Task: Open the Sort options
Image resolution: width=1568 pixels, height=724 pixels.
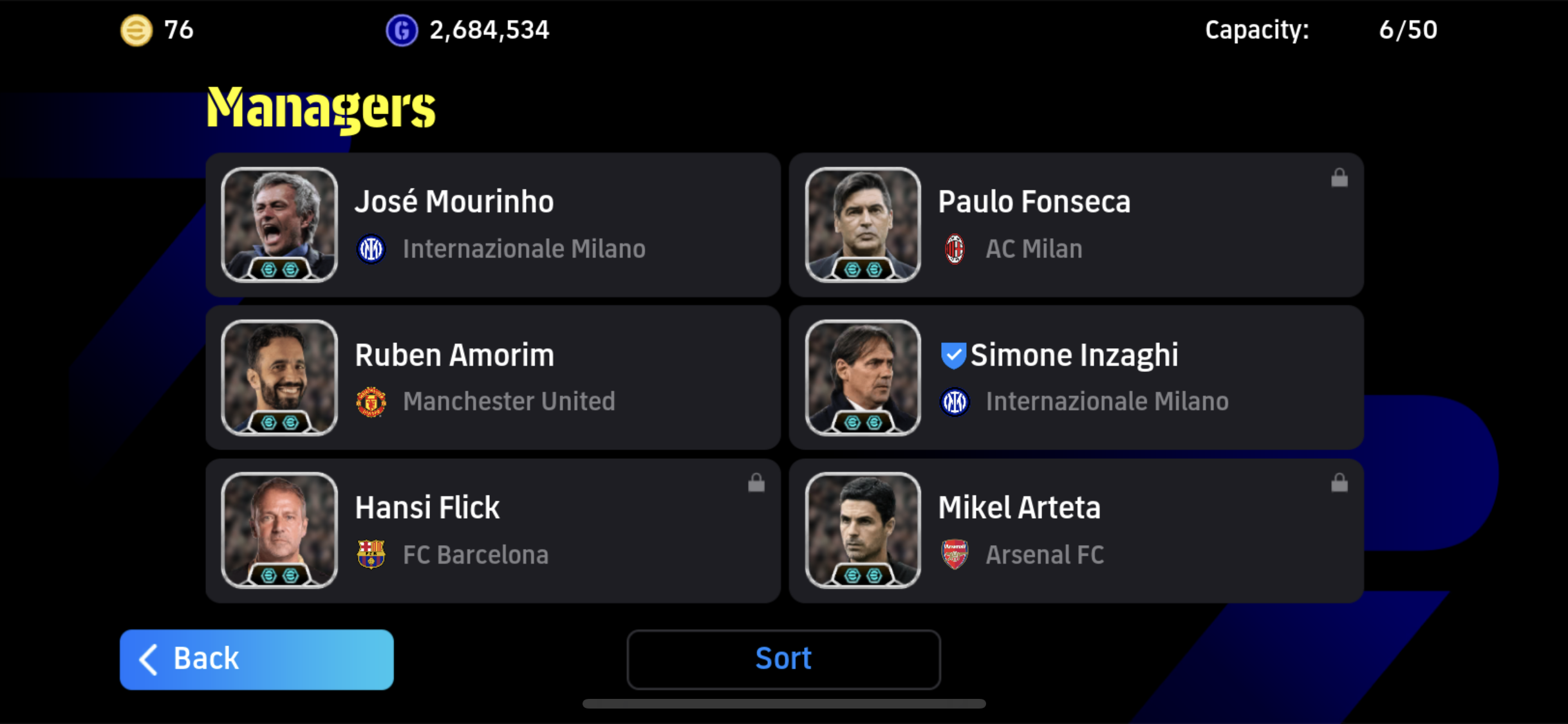Action: click(x=783, y=659)
